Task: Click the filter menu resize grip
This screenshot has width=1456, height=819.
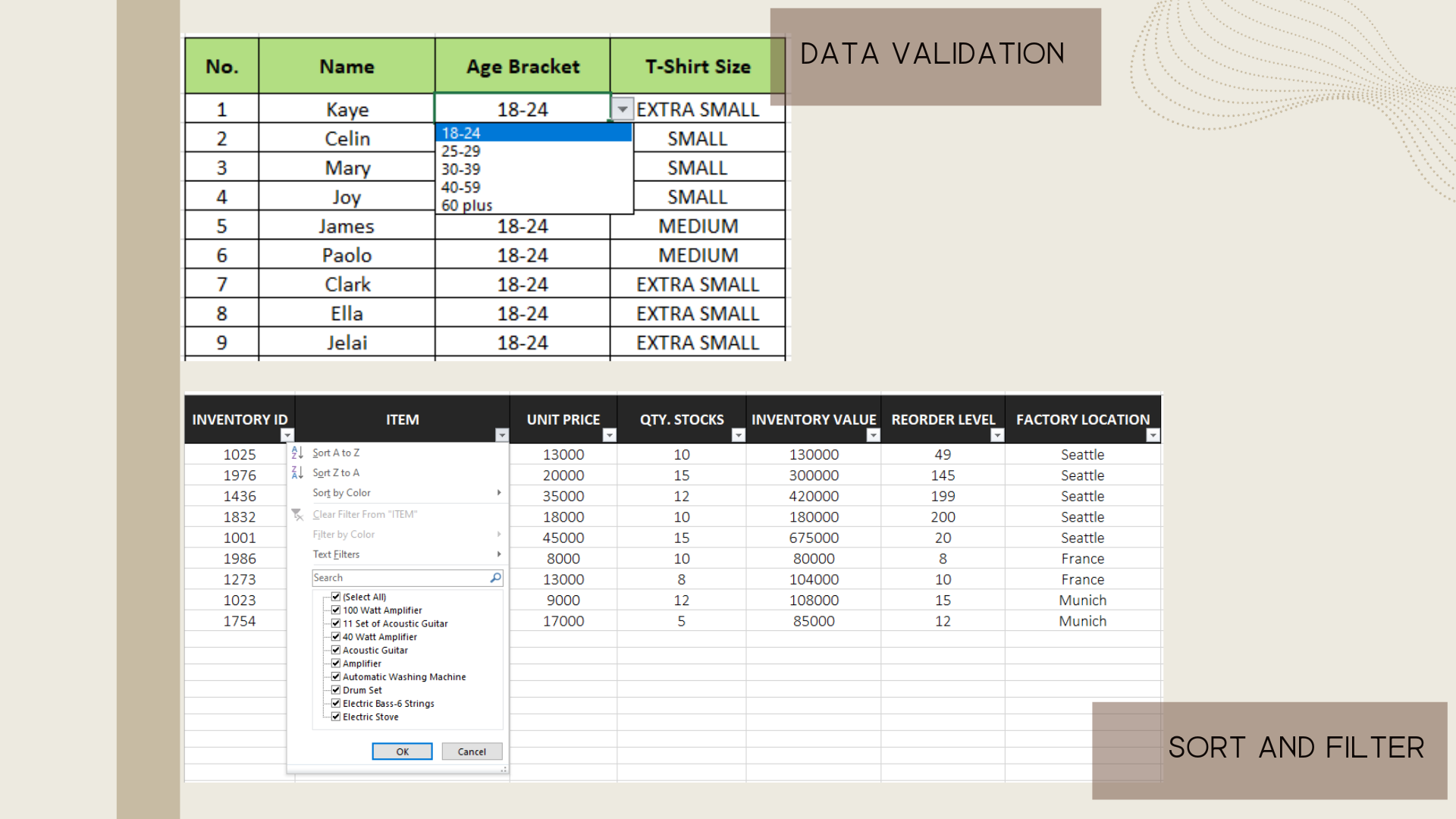Action: pyautogui.click(x=504, y=769)
